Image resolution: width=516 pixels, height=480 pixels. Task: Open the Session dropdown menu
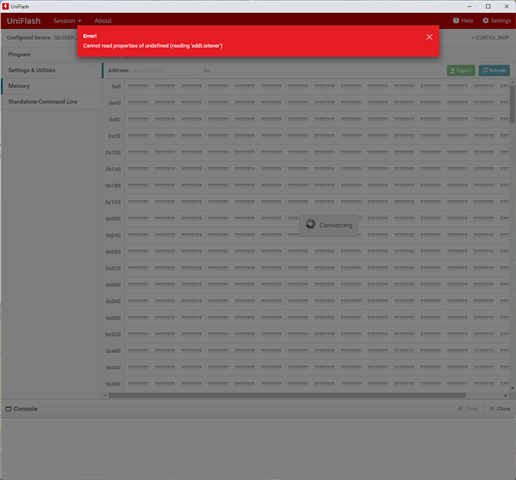point(67,21)
